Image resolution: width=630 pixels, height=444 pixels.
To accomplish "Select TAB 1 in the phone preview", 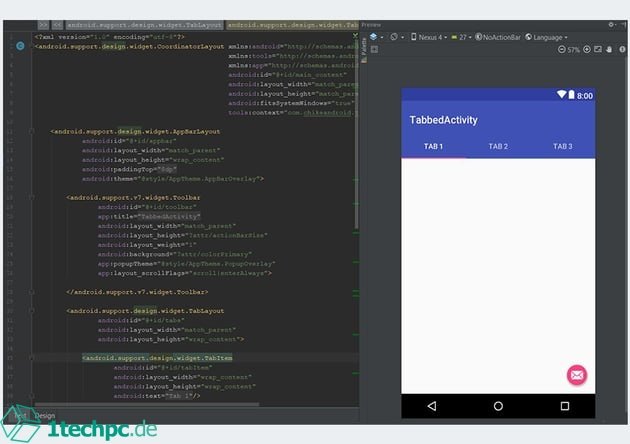I will coord(434,146).
